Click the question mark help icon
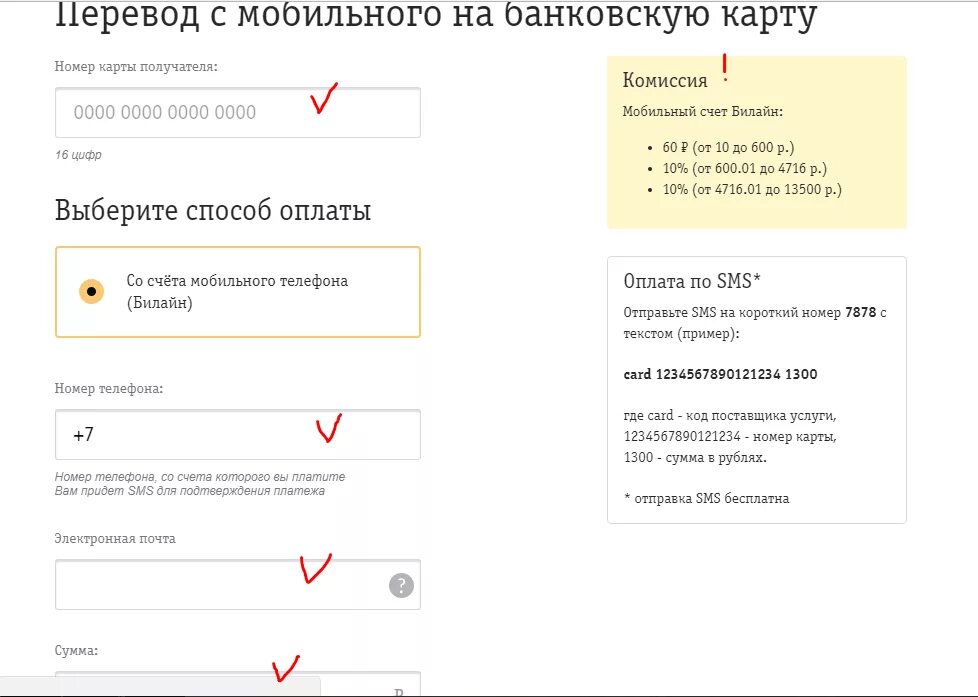The height and width of the screenshot is (697, 978). coord(399,584)
